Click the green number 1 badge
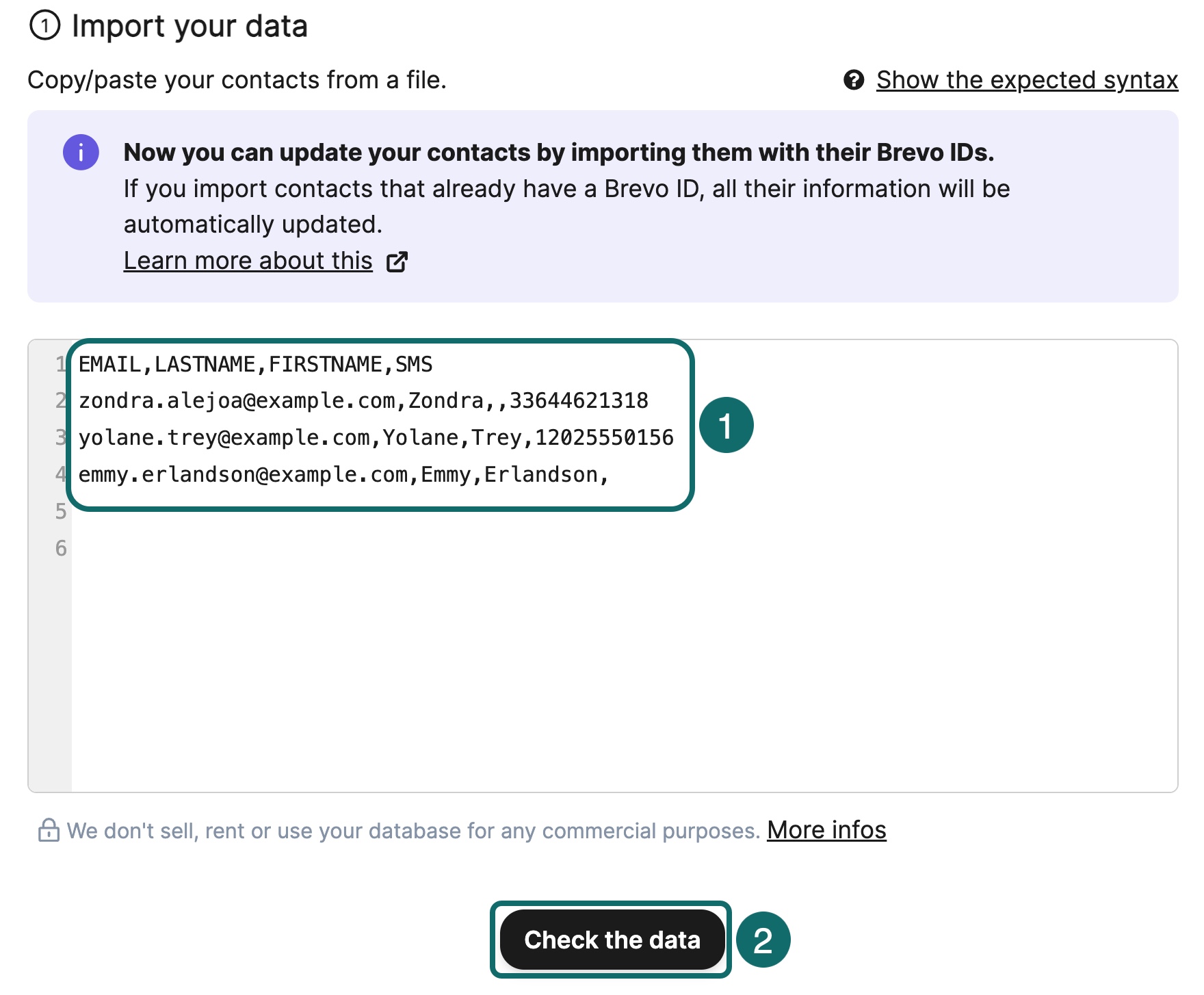 [726, 425]
